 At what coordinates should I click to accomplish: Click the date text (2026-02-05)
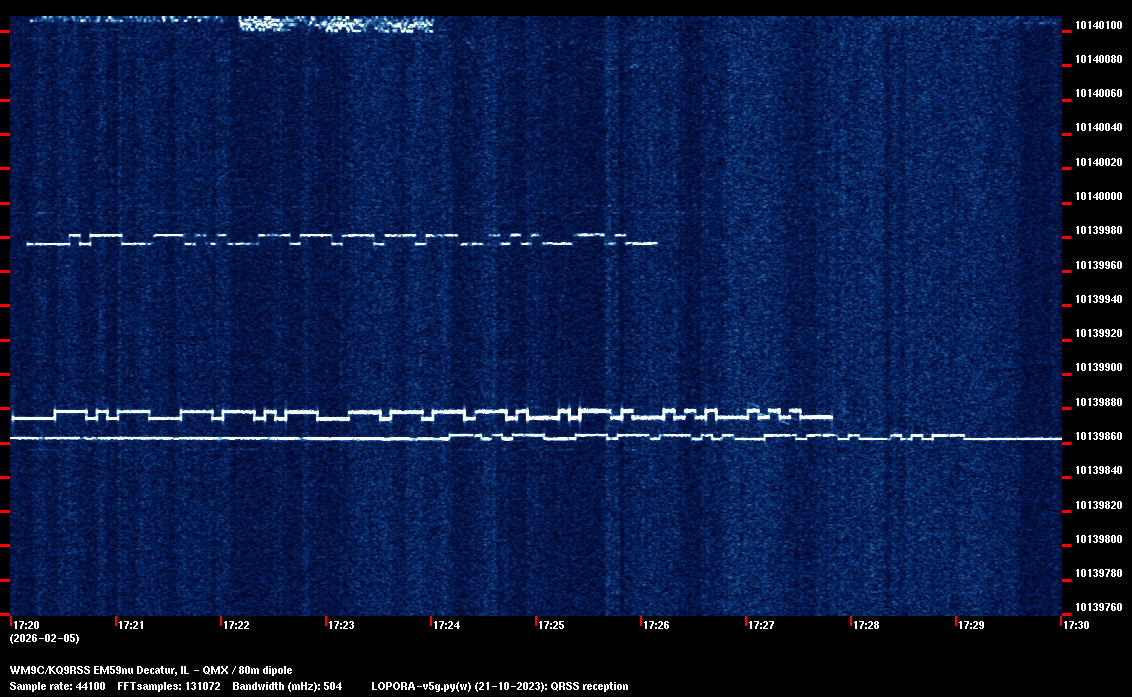click(44, 638)
